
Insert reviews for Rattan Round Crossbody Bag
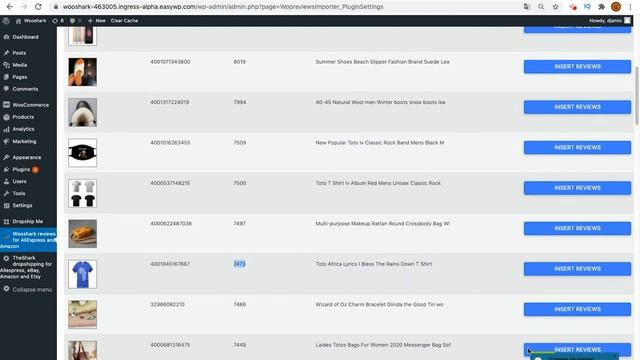577,228
